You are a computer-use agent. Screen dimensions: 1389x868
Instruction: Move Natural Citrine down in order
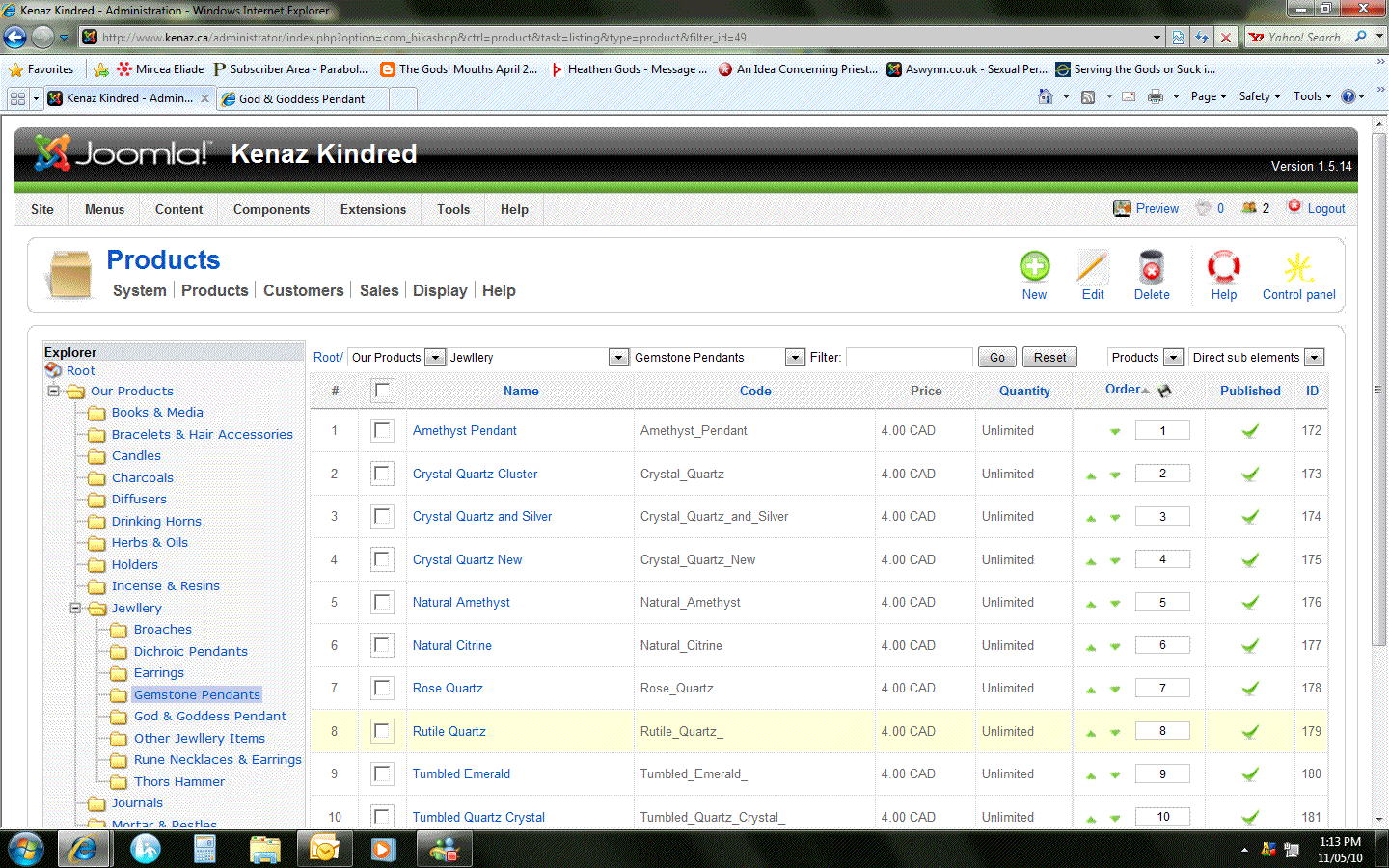click(x=1115, y=647)
